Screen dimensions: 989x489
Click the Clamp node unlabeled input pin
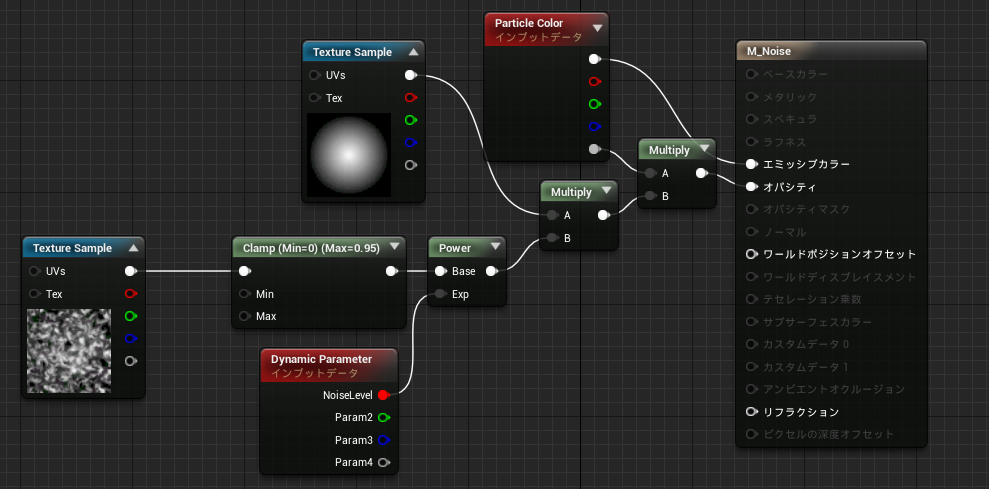pos(245,271)
